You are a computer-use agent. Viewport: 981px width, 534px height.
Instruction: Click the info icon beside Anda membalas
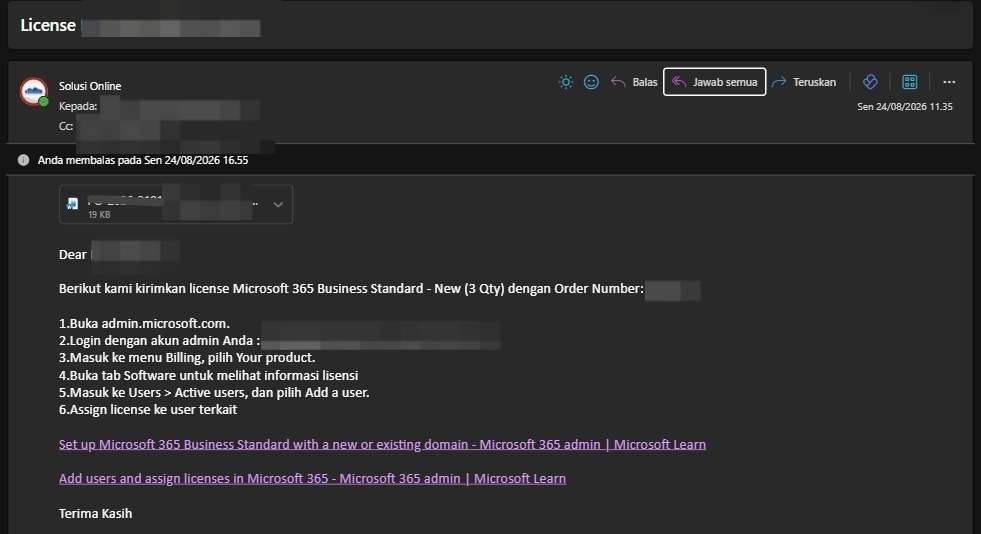tap(23, 160)
